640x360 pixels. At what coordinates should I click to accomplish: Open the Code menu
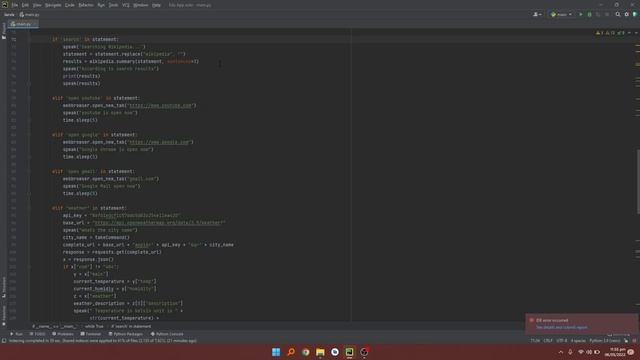(70, 5)
